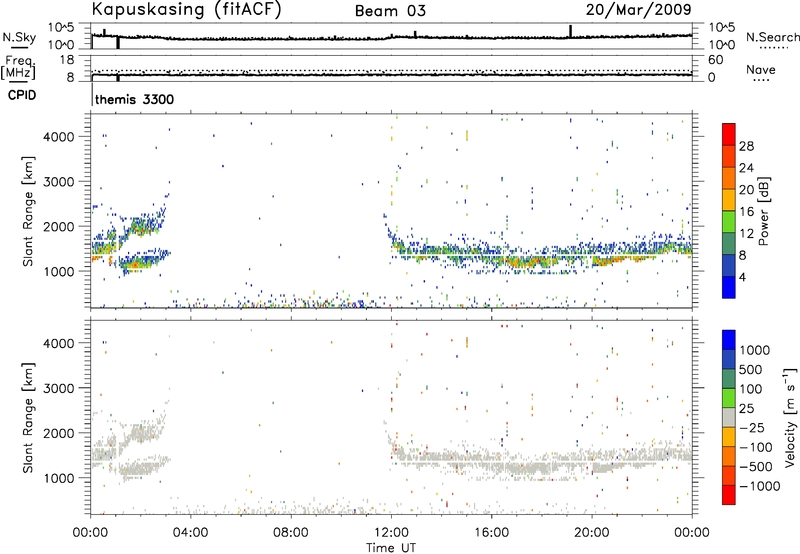Image resolution: width=800 pixels, height=554 pixels.
Task: Click the 16:00 time tick label
Action: (492, 533)
